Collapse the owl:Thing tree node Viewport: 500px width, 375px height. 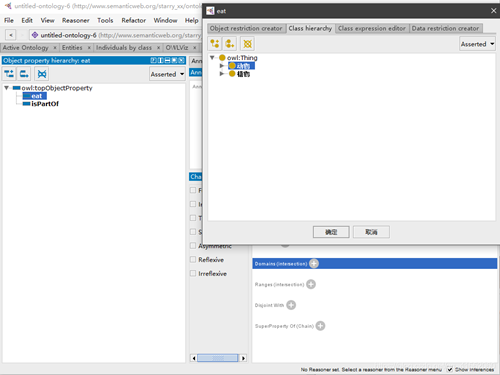click(x=212, y=58)
